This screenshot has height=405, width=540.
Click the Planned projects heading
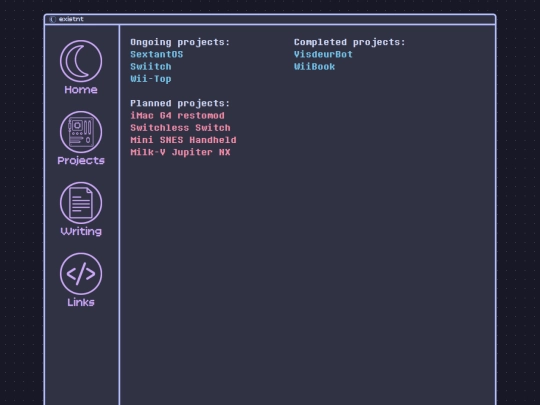[x=180, y=103]
